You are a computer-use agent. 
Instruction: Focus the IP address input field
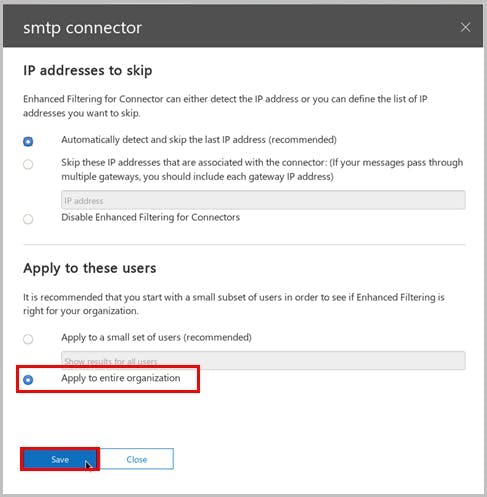pos(263,200)
